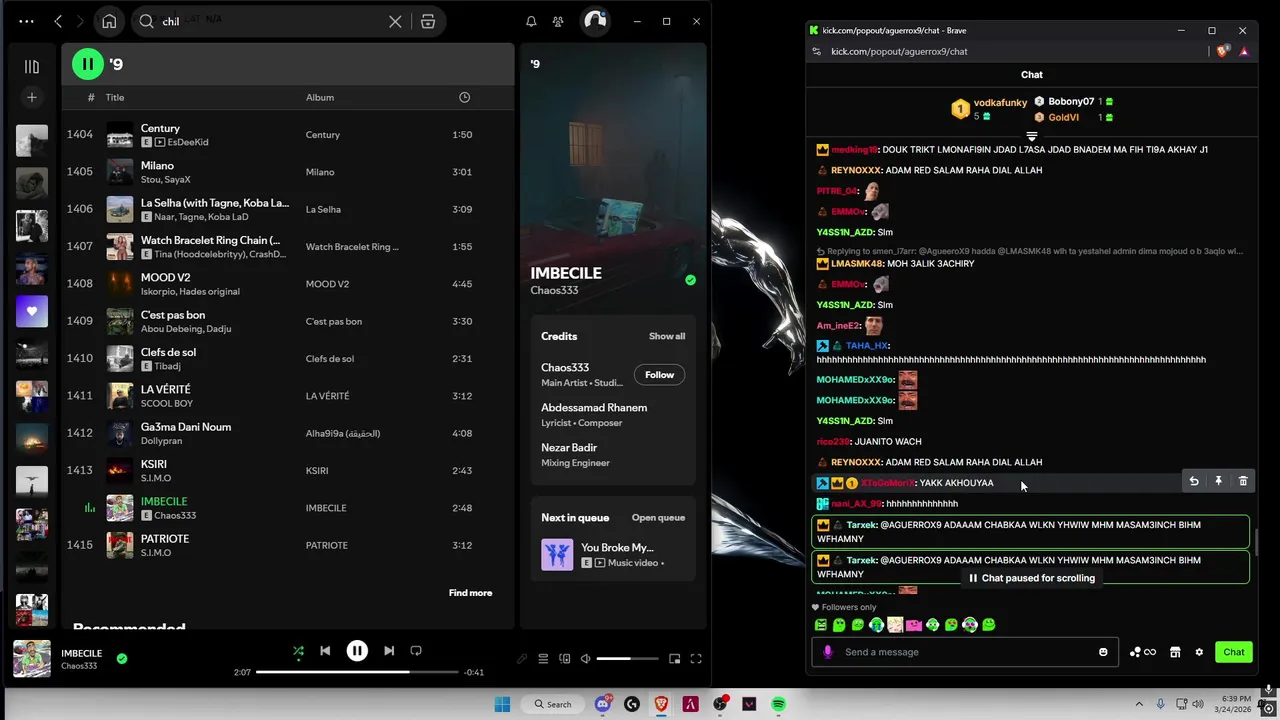Image resolution: width=1280 pixels, height=720 pixels.
Task: Open Connect to a device
Action: tap(565, 659)
